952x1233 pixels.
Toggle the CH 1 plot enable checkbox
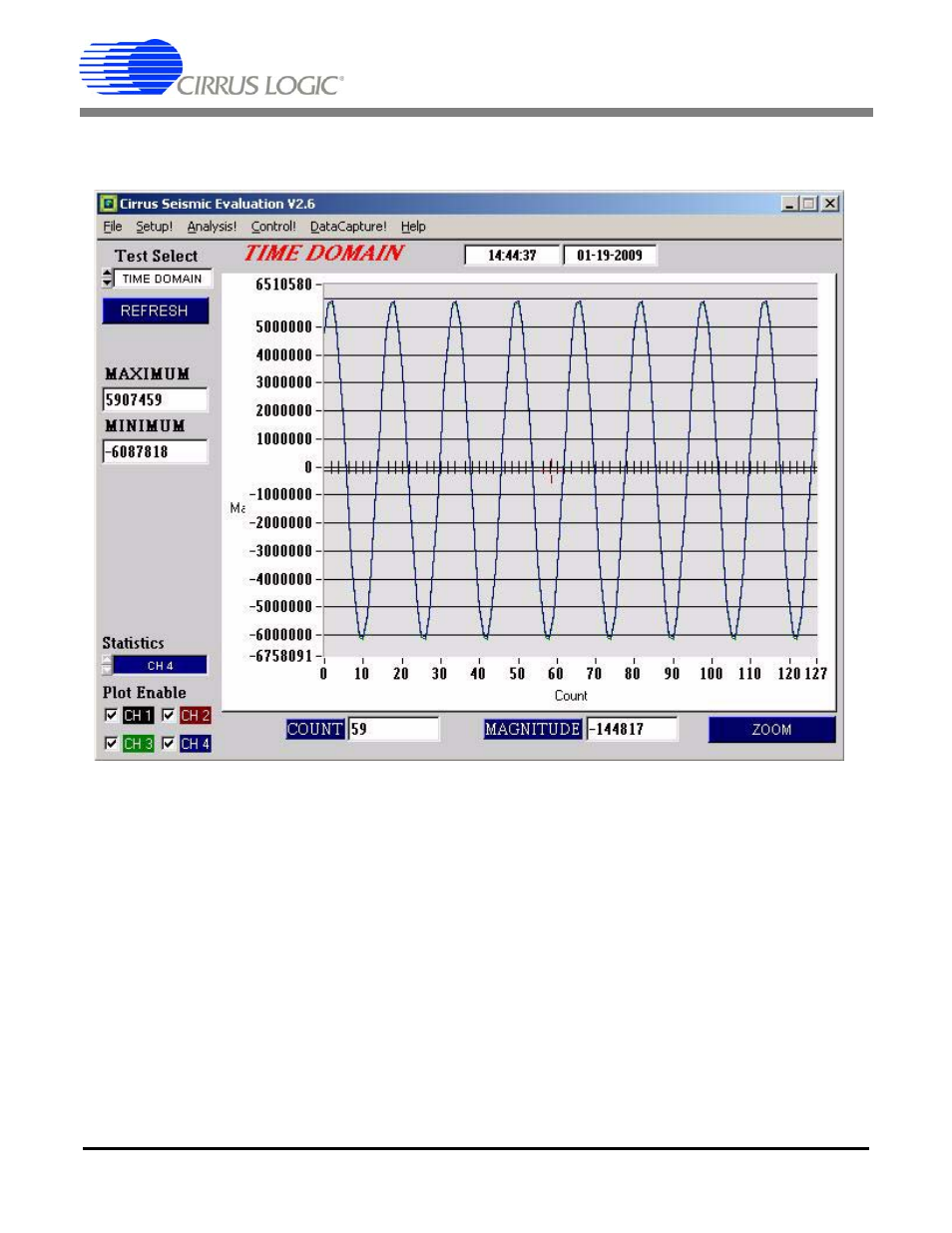(111, 715)
